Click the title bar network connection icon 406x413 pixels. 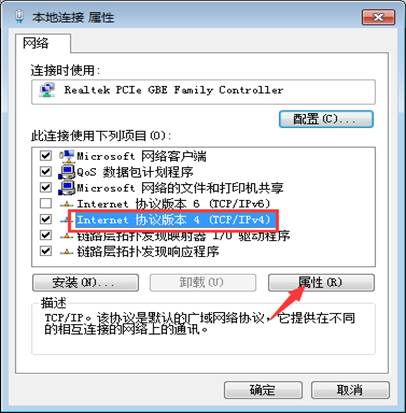tap(20, 16)
